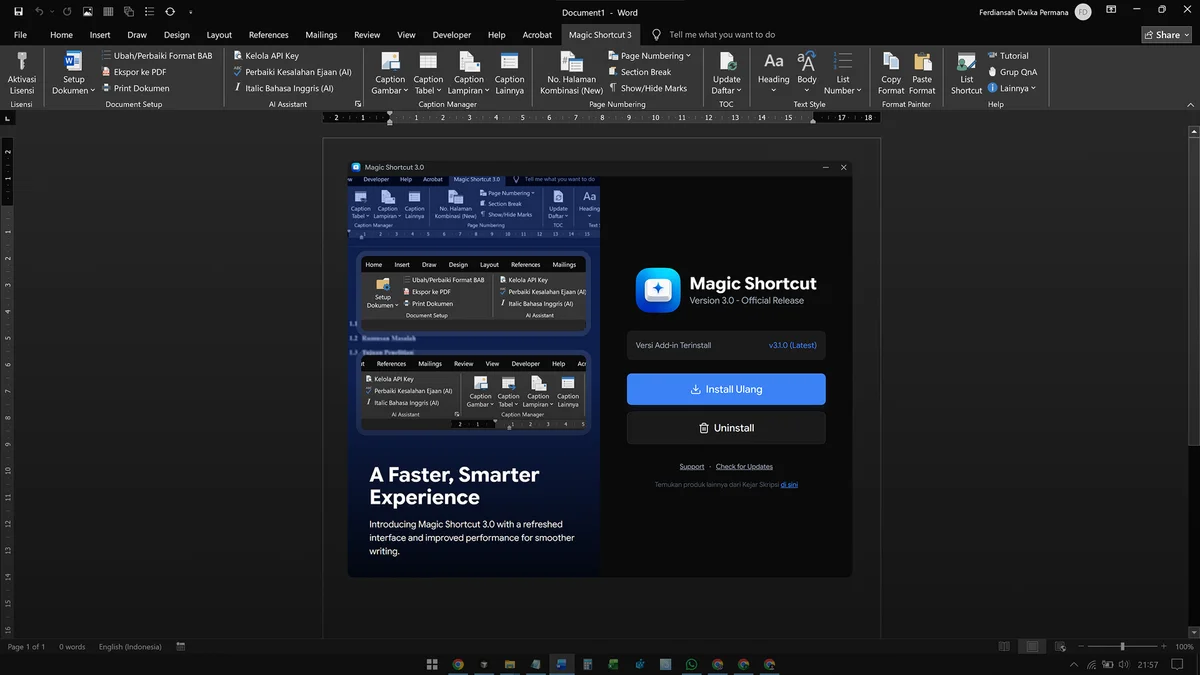Open WhatsApp from taskbar
The image size is (1200, 675).
[x=692, y=664]
